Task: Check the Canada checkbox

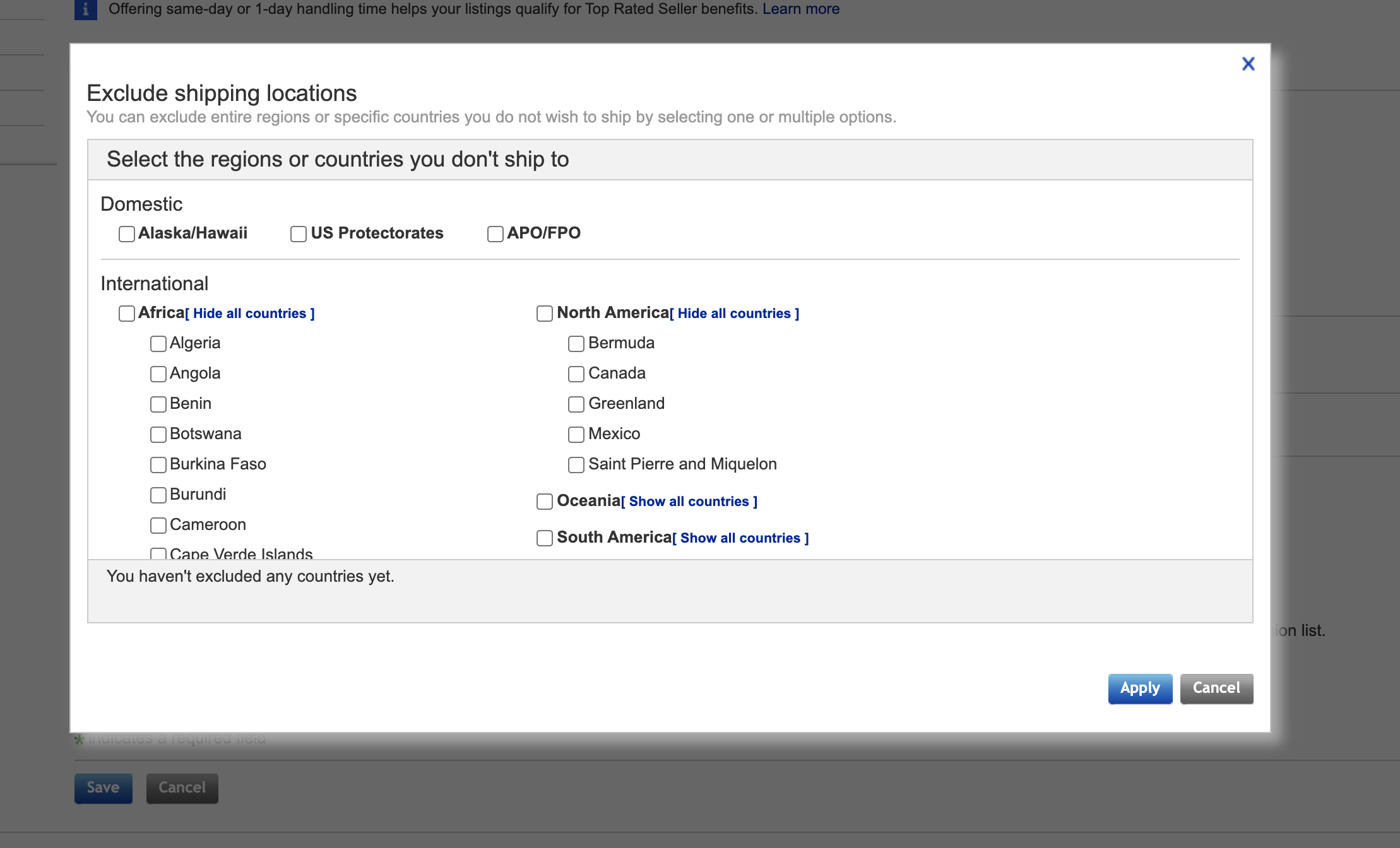Action: pos(576,374)
